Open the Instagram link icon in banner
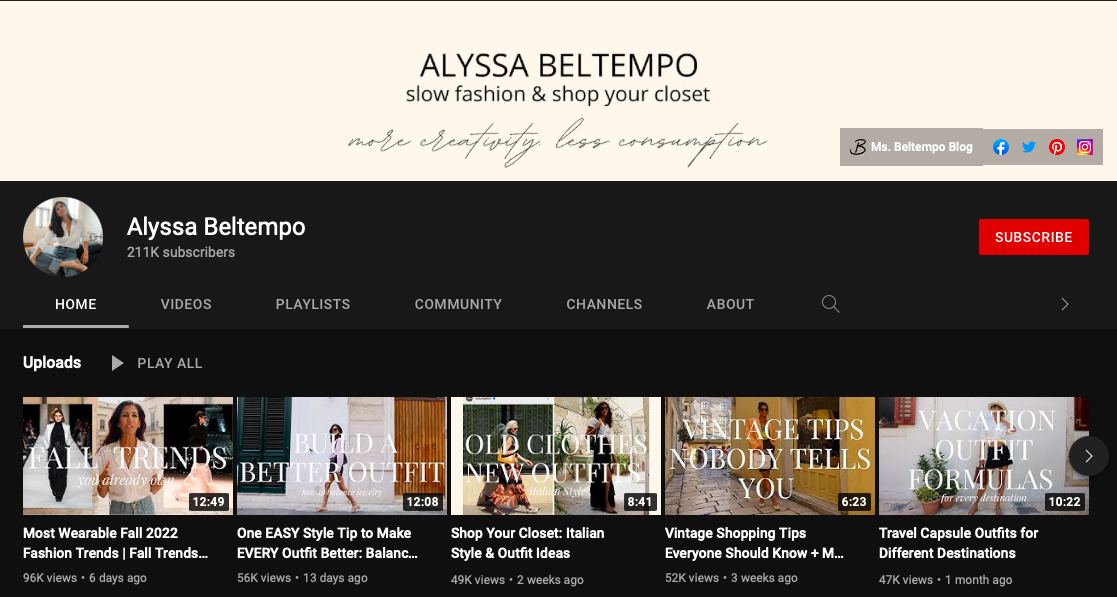1117x597 pixels. (1084, 147)
